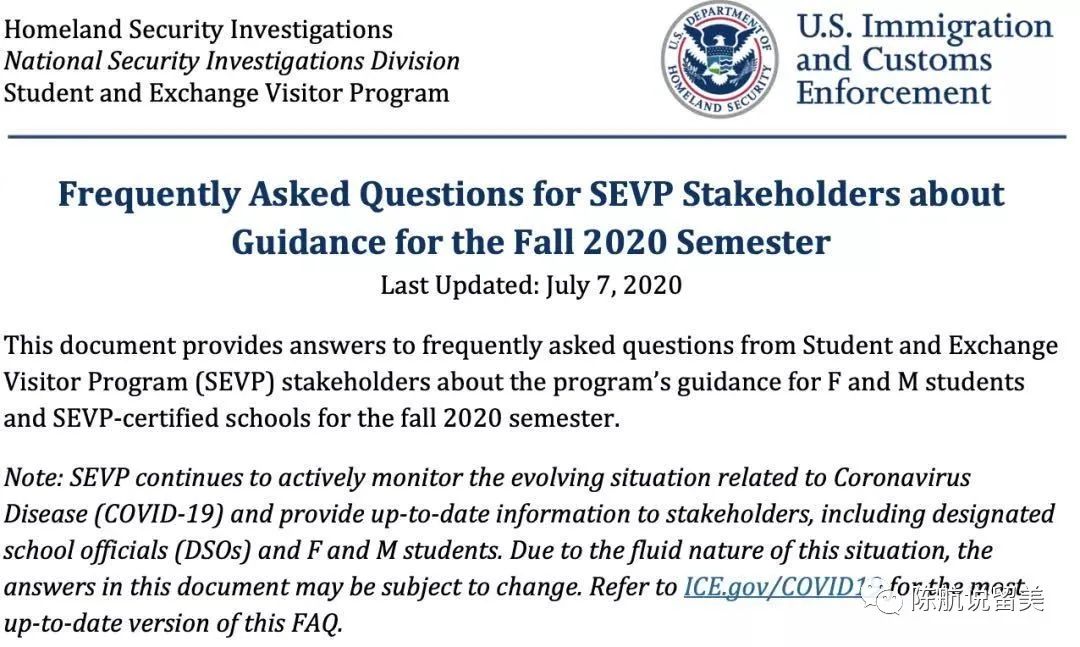Click the final line up-to-date version of this FAQ
The image size is (1080, 647).
[174, 624]
